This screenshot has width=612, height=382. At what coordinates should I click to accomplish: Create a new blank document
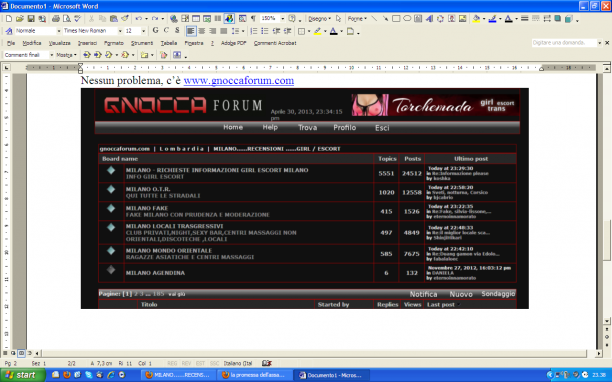pyautogui.click(x=9, y=18)
